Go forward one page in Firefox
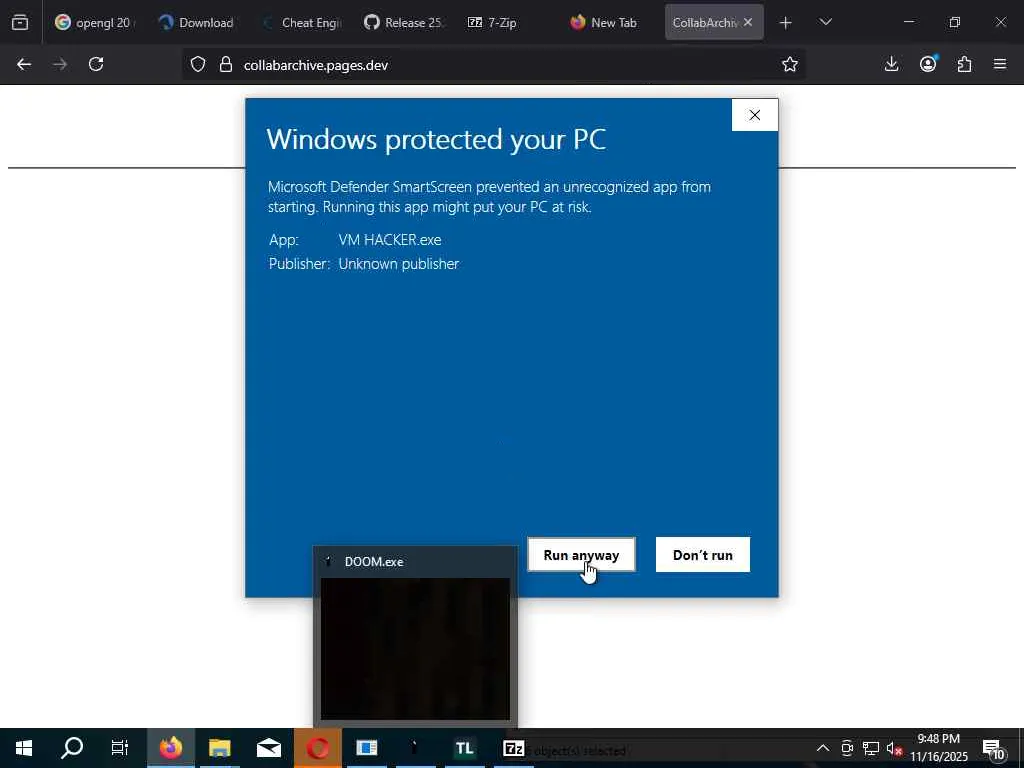Viewport: 1024px width, 768px height. 60,64
